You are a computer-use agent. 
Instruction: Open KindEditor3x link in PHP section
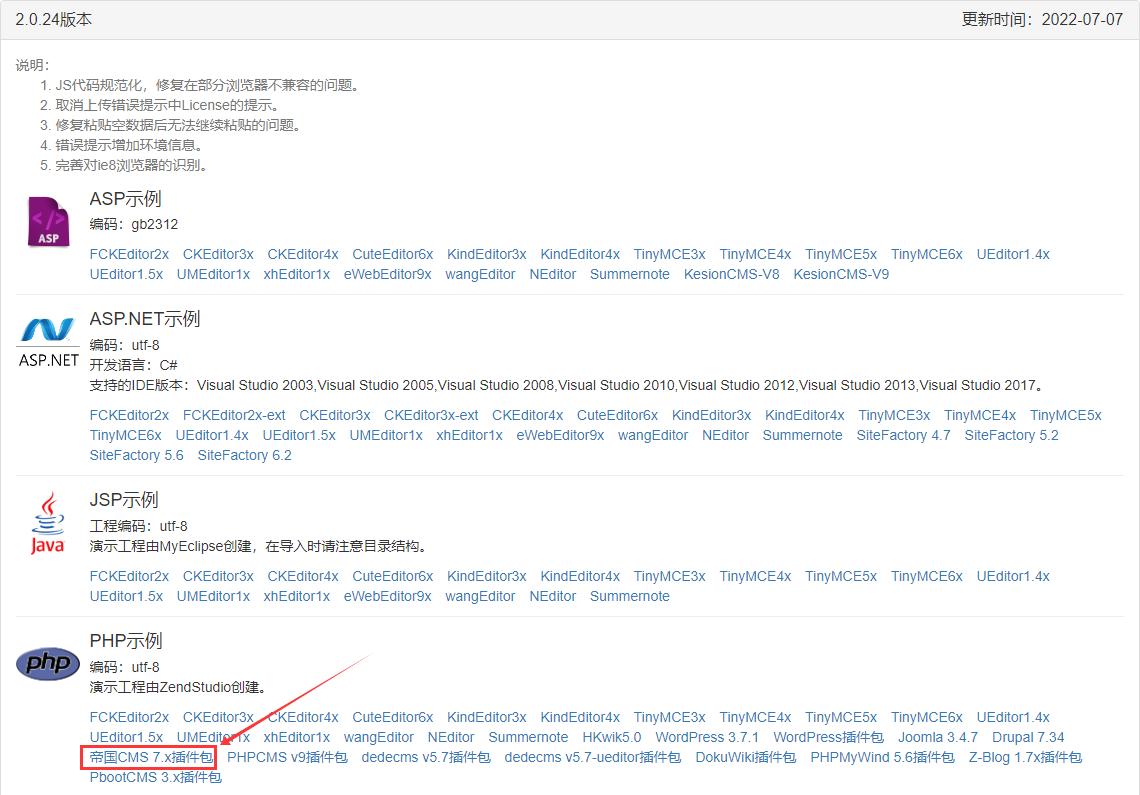(486, 717)
